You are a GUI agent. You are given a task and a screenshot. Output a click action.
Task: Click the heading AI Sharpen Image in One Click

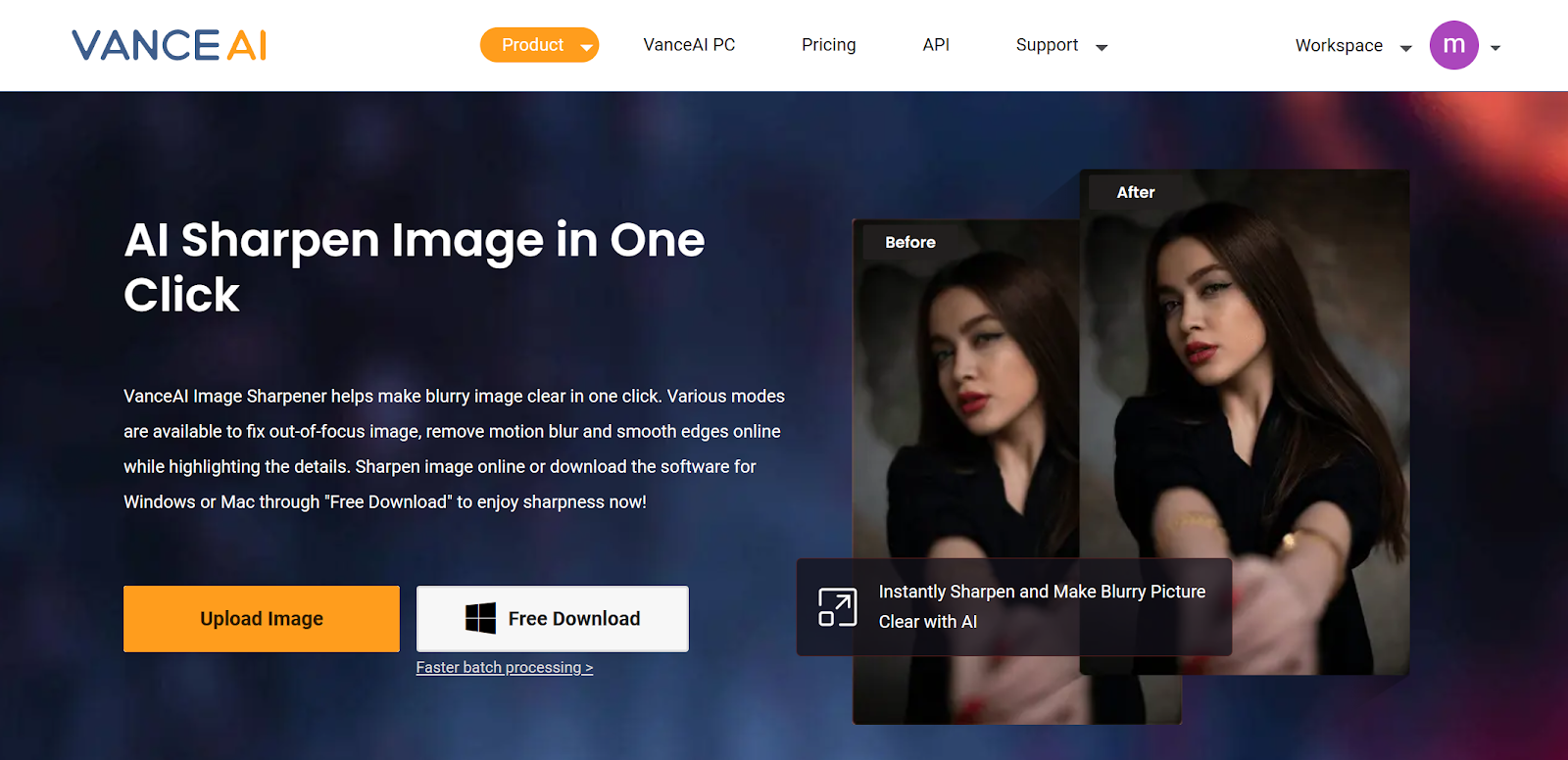coord(415,266)
